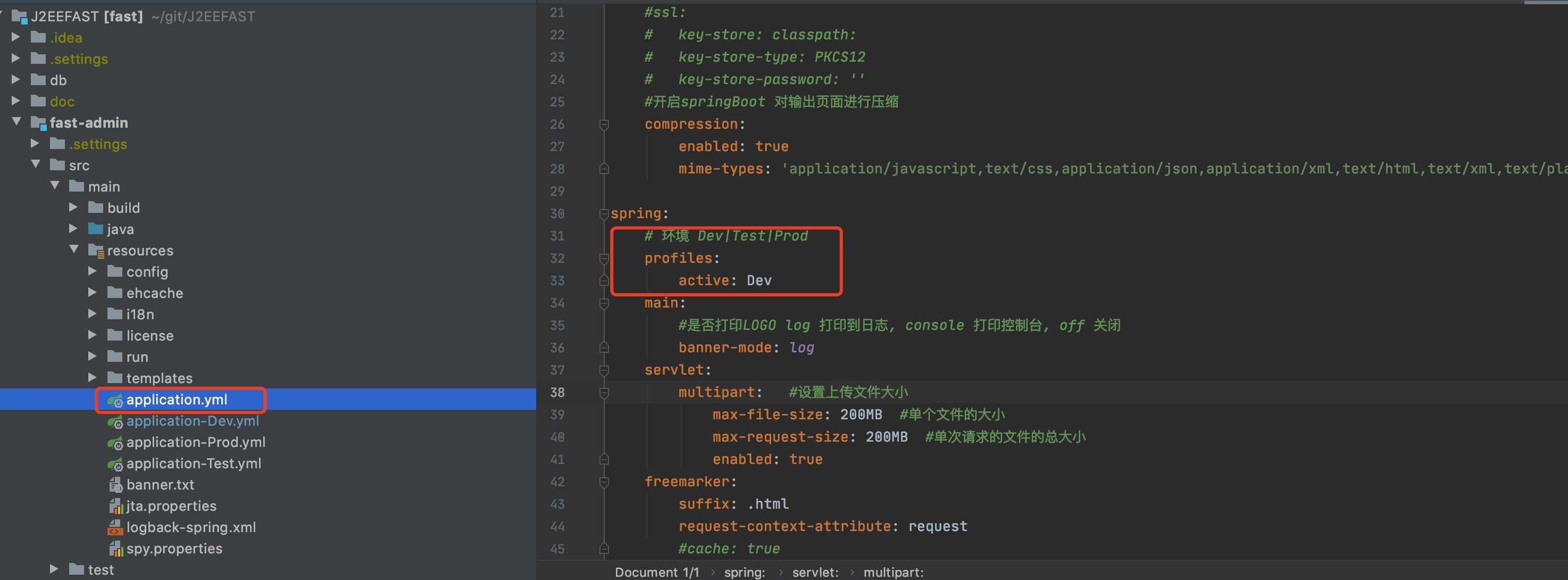1568x580 pixels.
Task: Place cursor on 'banner-mode: log' line
Action: 746,348
